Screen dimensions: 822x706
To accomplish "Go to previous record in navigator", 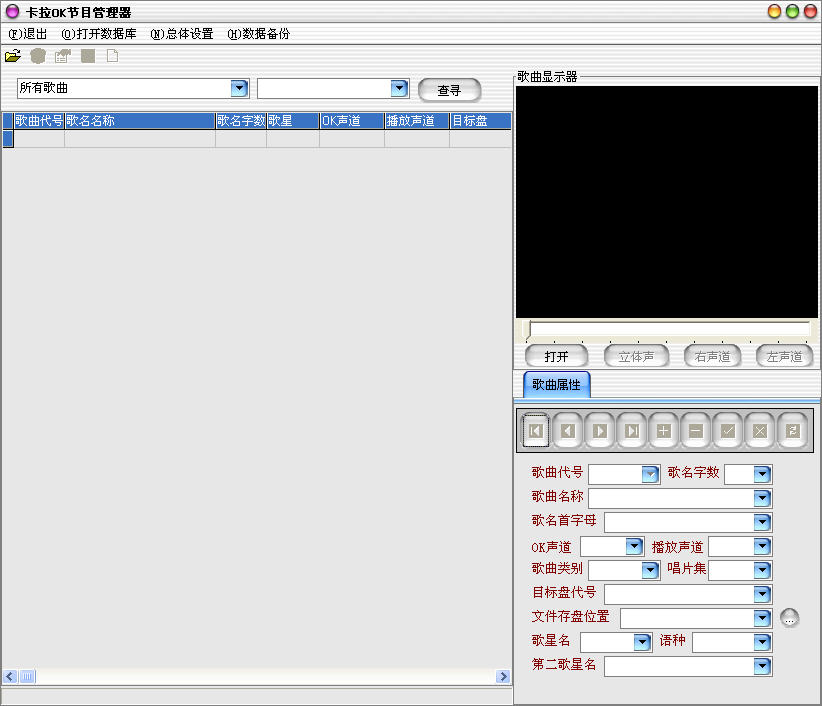I will [x=568, y=430].
